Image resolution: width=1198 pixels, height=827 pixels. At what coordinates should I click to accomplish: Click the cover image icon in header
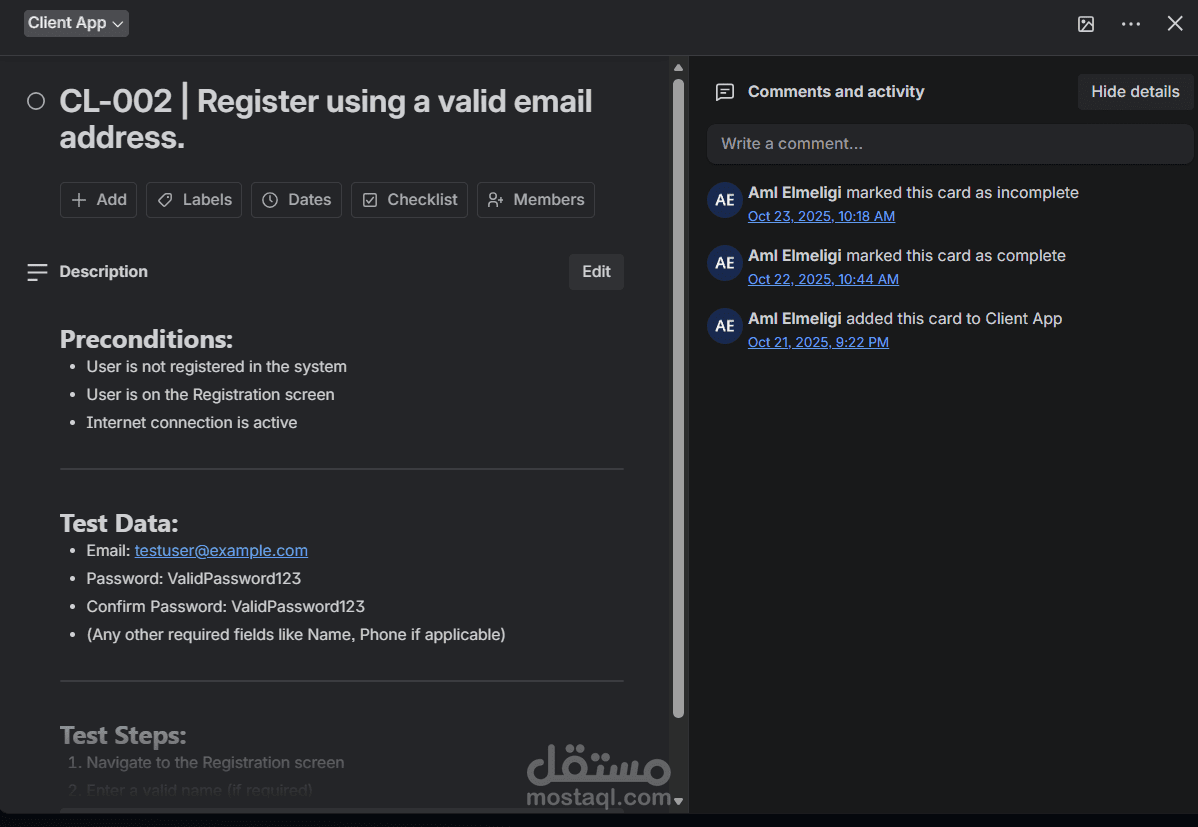(x=1086, y=24)
